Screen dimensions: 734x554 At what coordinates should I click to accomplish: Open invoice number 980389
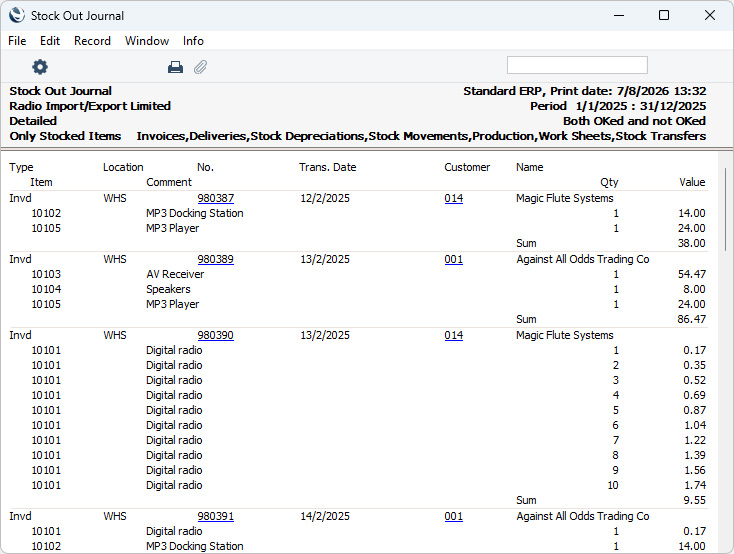[215, 259]
